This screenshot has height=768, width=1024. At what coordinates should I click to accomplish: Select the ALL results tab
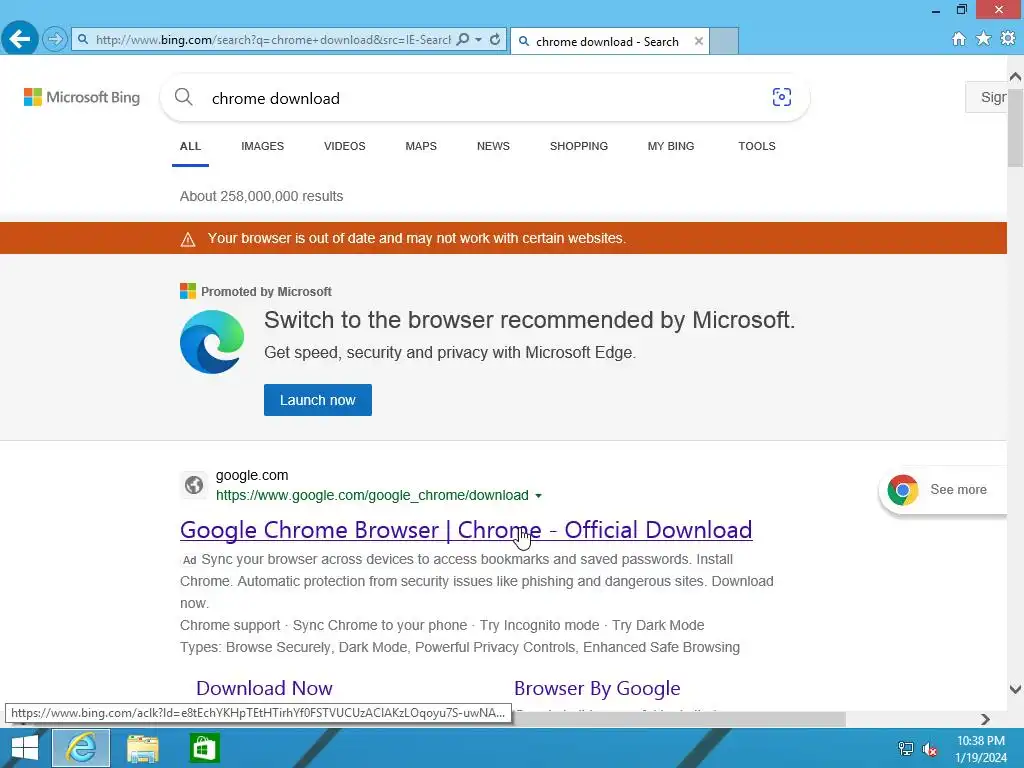[x=190, y=146]
